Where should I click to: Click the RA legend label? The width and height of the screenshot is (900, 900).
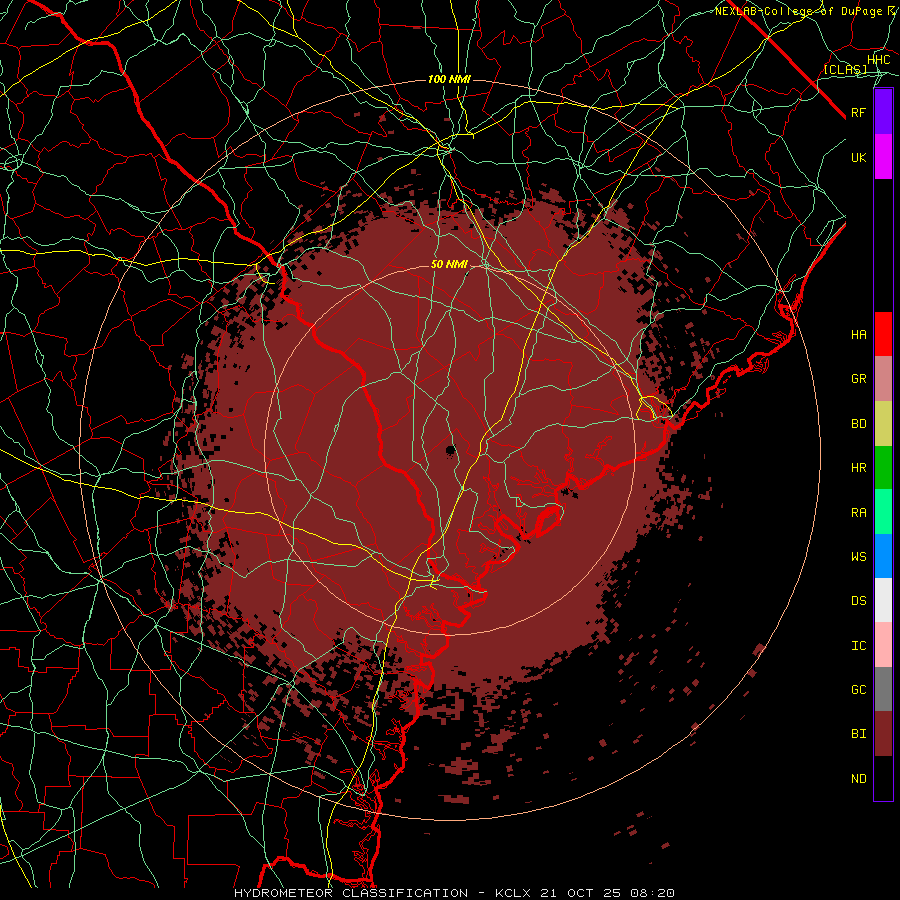858,513
